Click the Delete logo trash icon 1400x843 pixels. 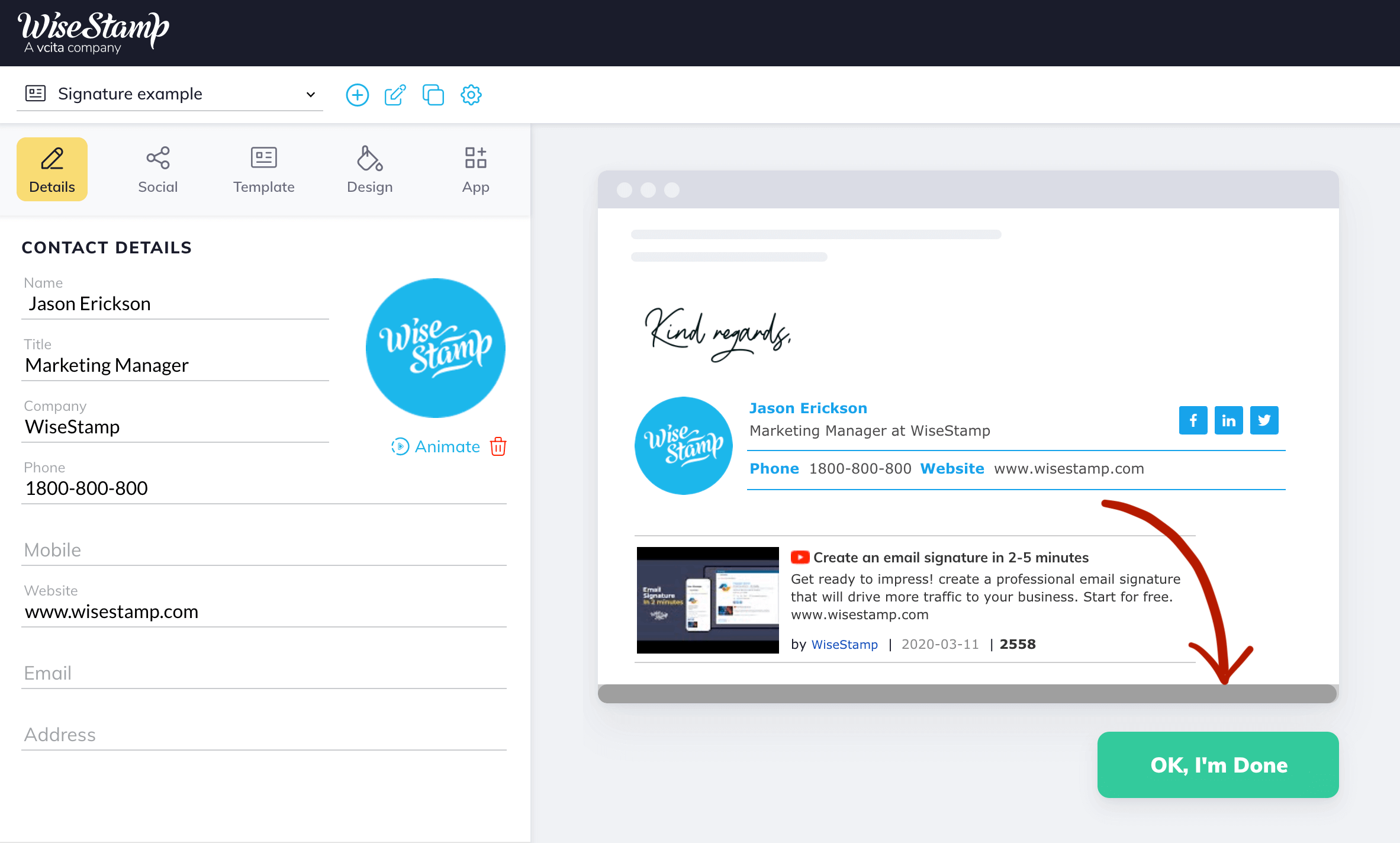point(499,446)
